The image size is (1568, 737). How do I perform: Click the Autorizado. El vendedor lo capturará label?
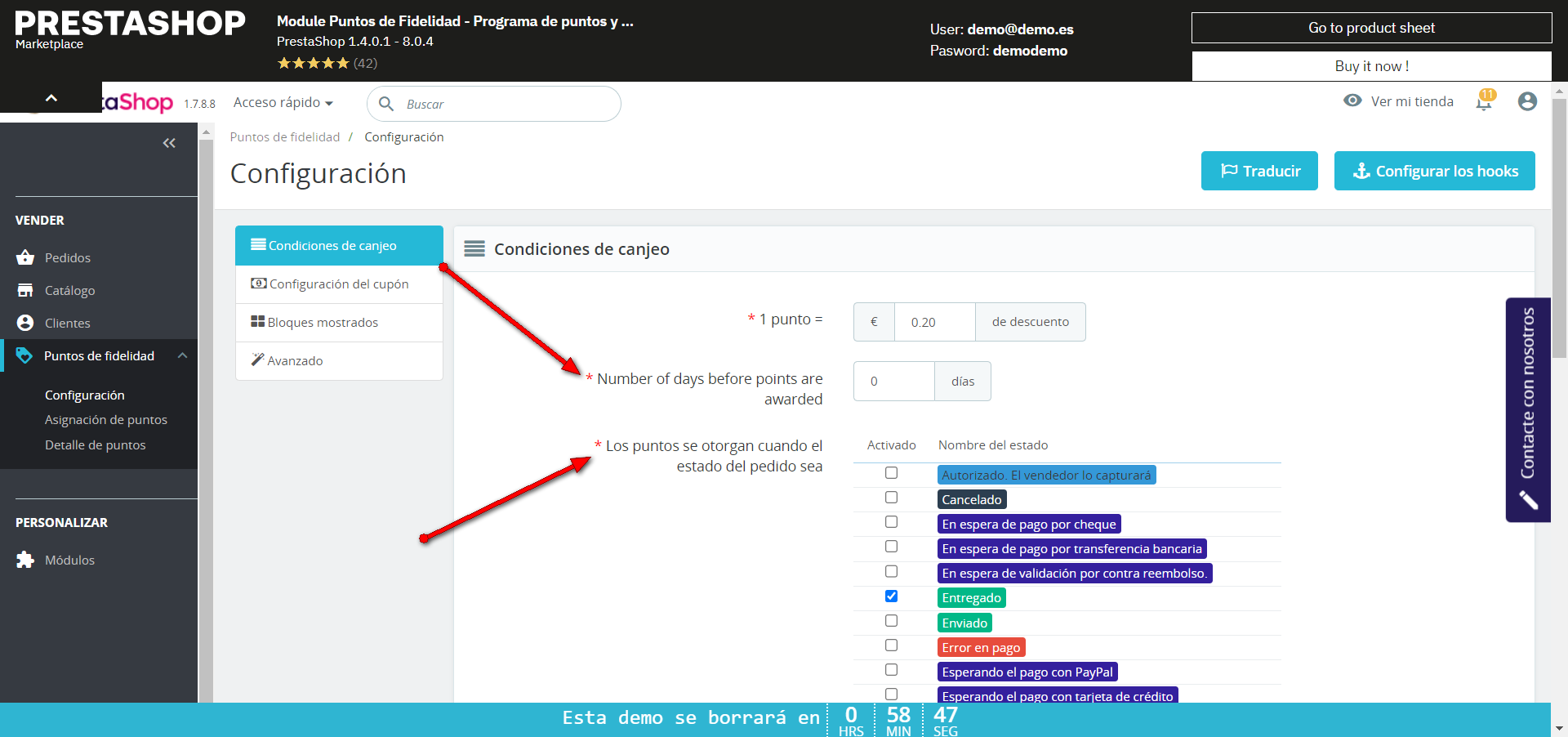coord(1047,476)
